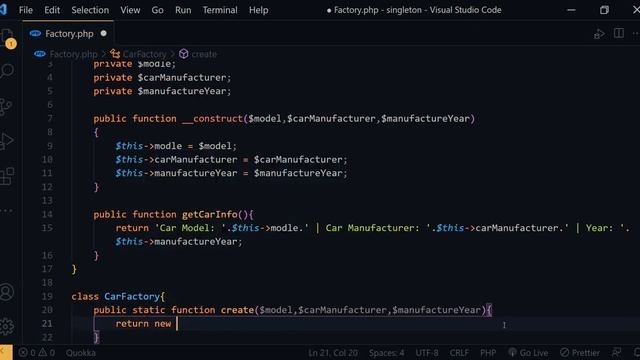The width and height of the screenshot is (640, 360).
Task: Click the VS Code logo in title bar
Action: click(x=3, y=10)
